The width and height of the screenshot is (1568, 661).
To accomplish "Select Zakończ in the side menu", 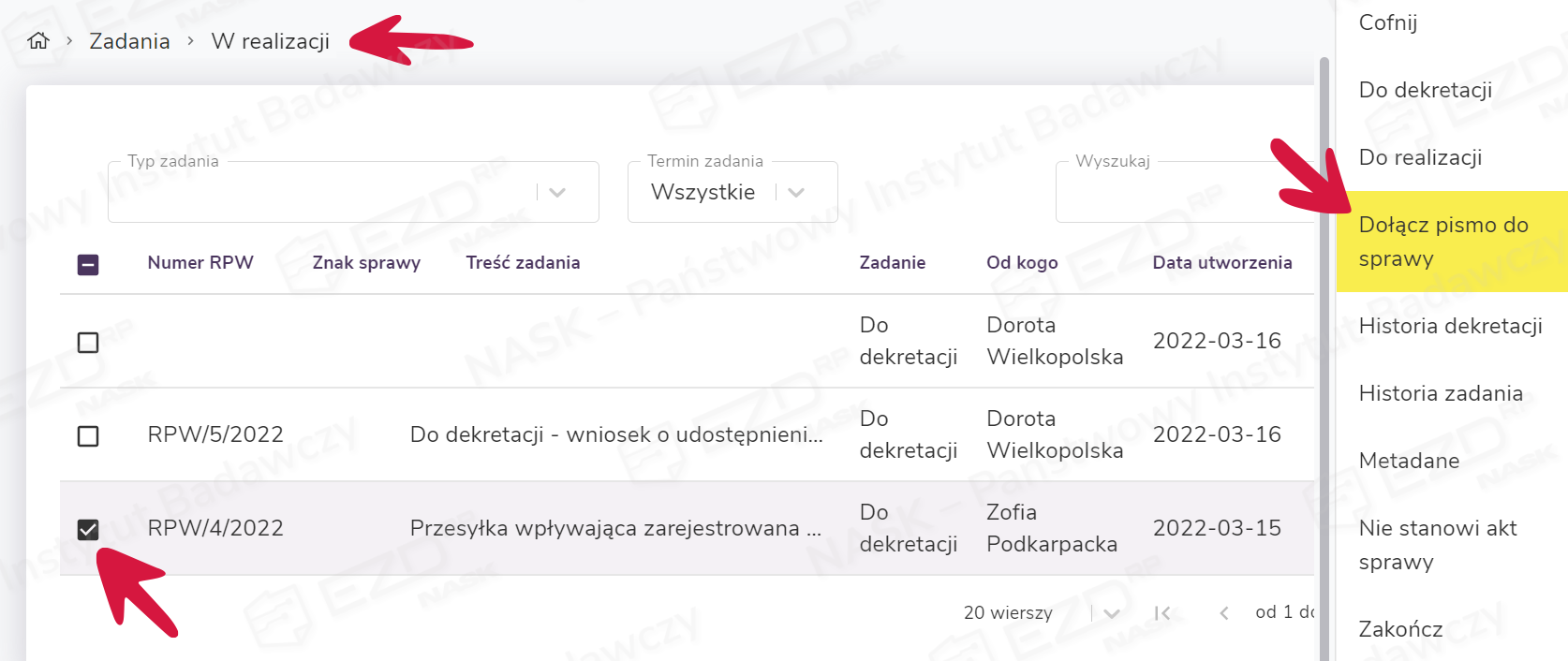I will coord(1400,629).
